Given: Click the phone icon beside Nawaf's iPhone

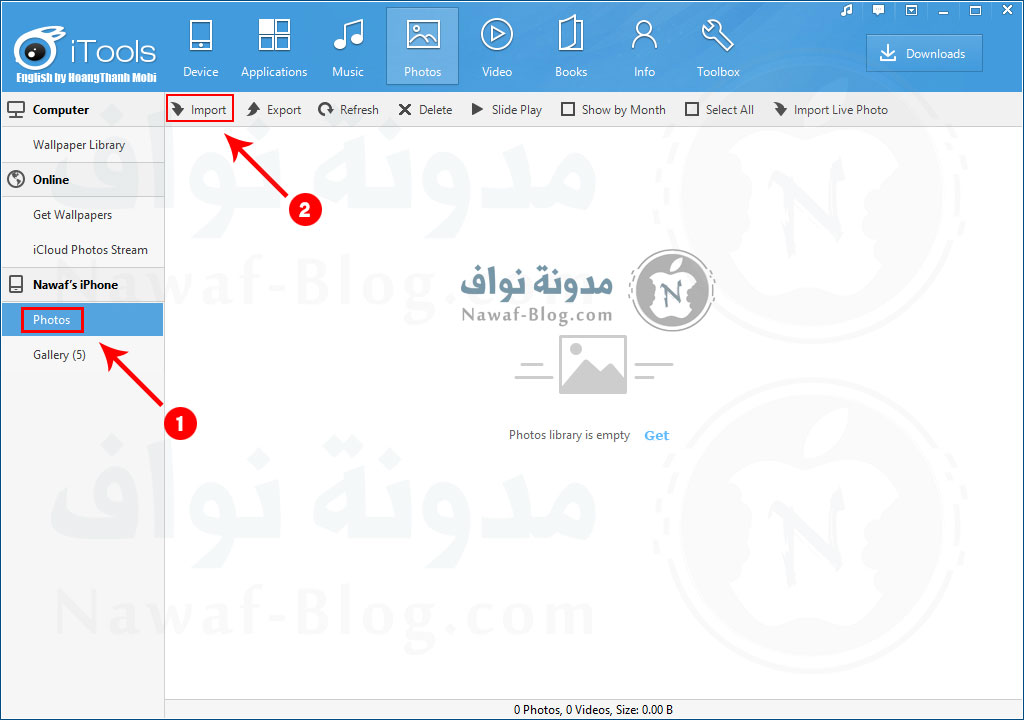Looking at the screenshot, I should pos(16,285).
